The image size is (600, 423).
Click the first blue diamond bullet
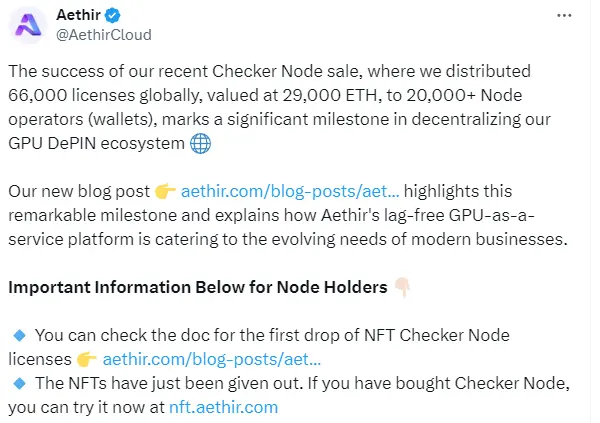click(17, 334)
